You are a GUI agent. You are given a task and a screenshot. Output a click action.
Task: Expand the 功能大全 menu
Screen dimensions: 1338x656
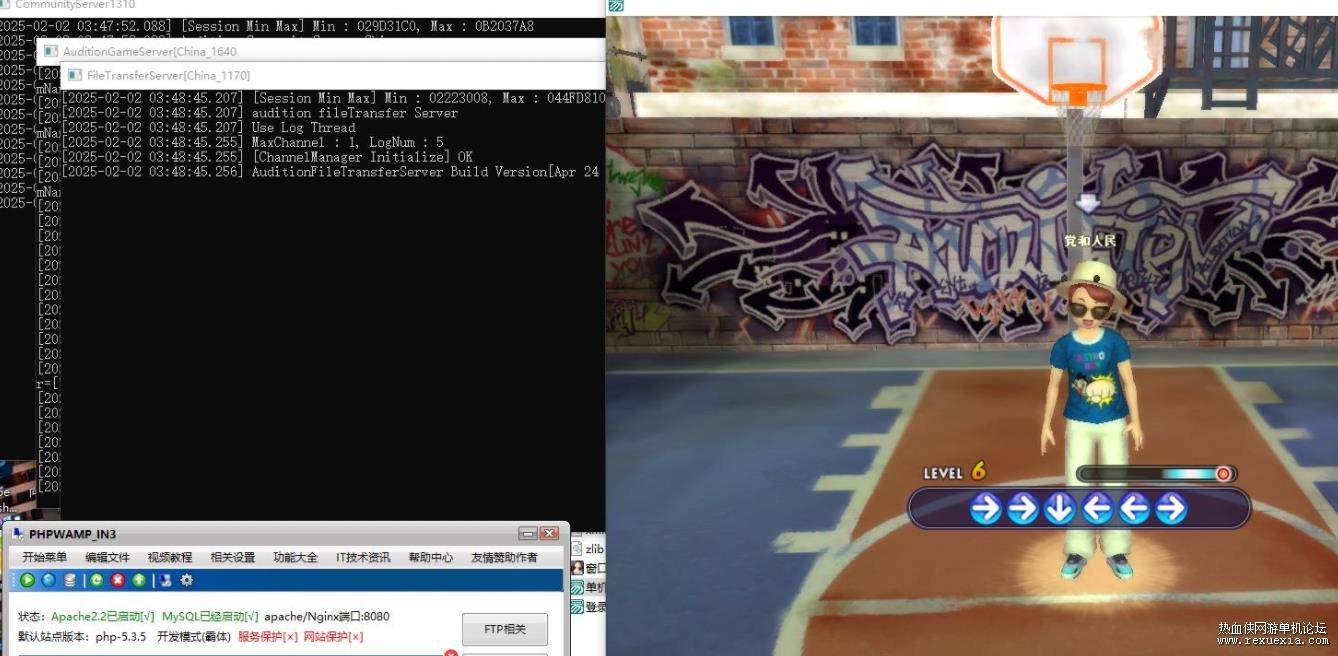coord(295,557)
